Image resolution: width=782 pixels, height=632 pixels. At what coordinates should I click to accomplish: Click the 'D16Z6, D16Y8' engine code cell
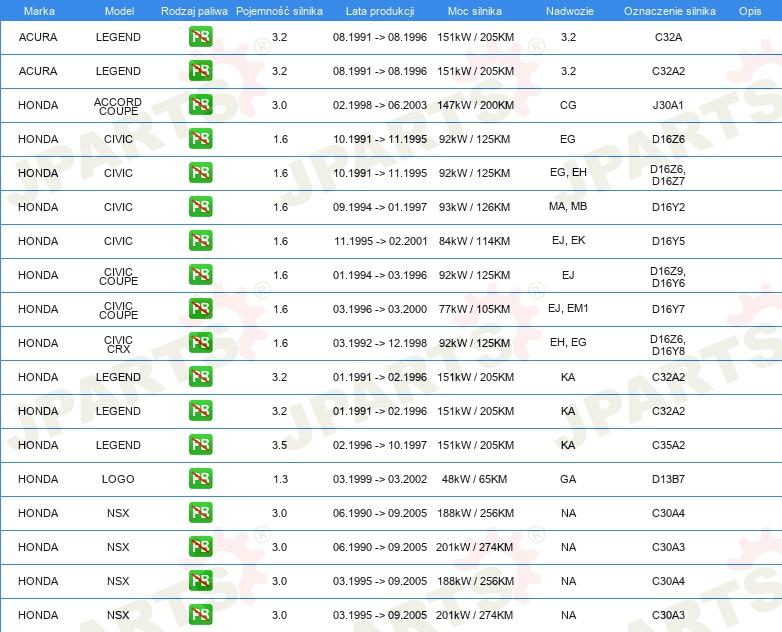coord(668,345)
